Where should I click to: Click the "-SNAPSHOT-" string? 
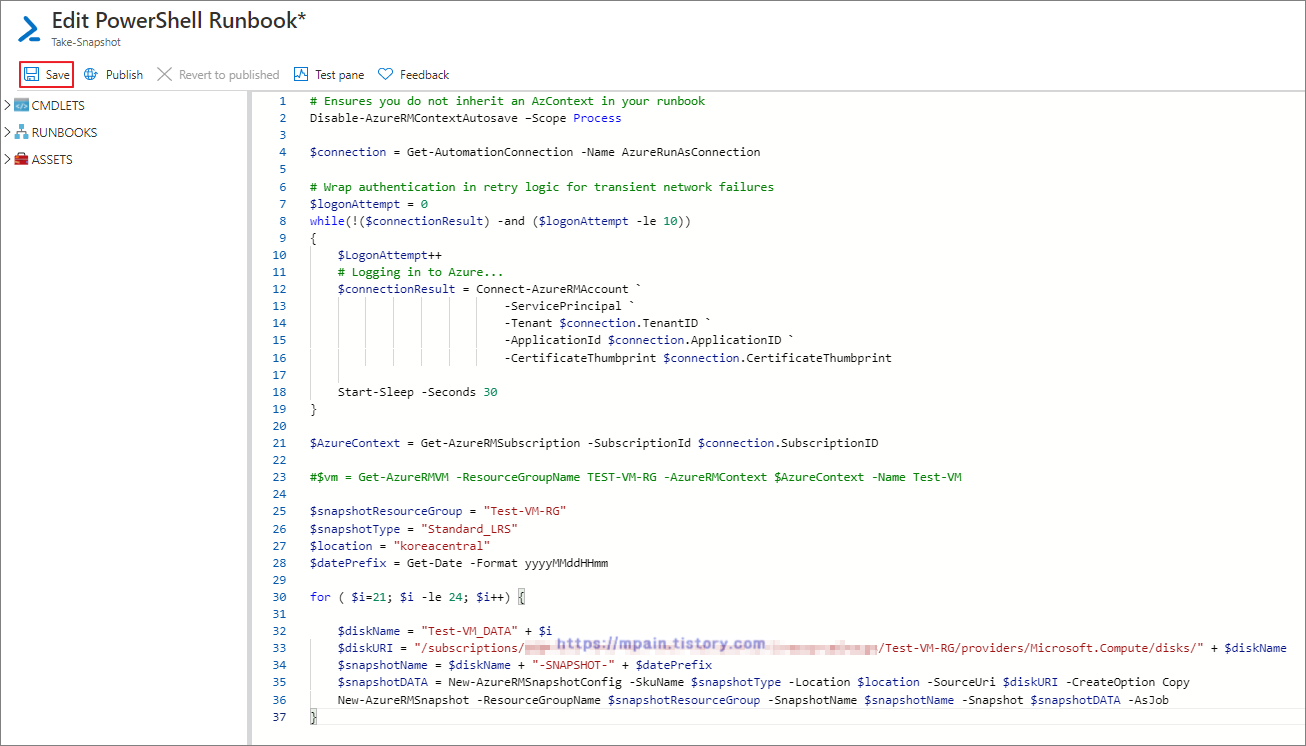[x=573, y=665]
